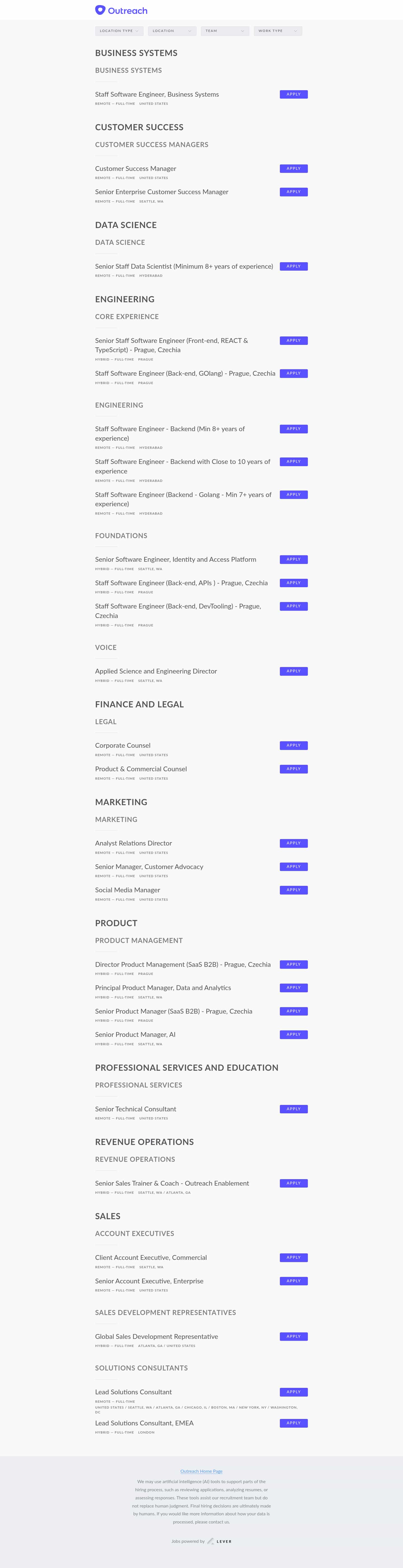Apply for Senior Sales Trainer & Coach
Screen dimensions: 403x1568
coord(294,1183)
